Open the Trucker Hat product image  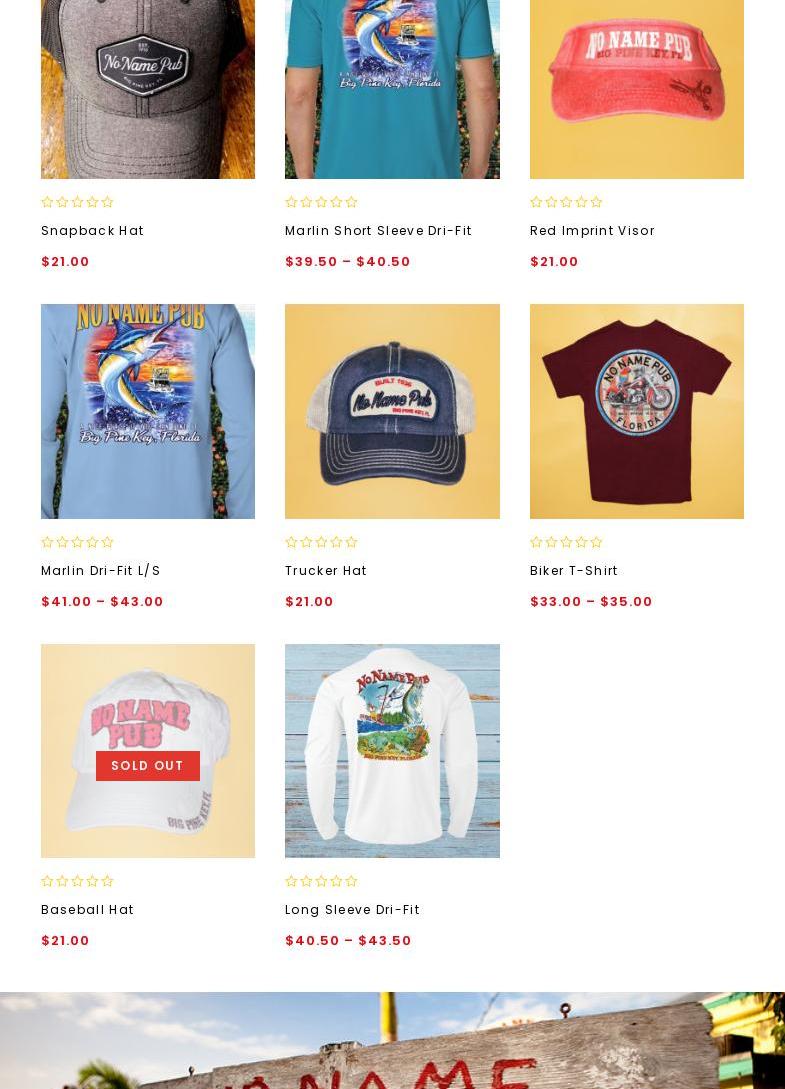pos(392,411)
